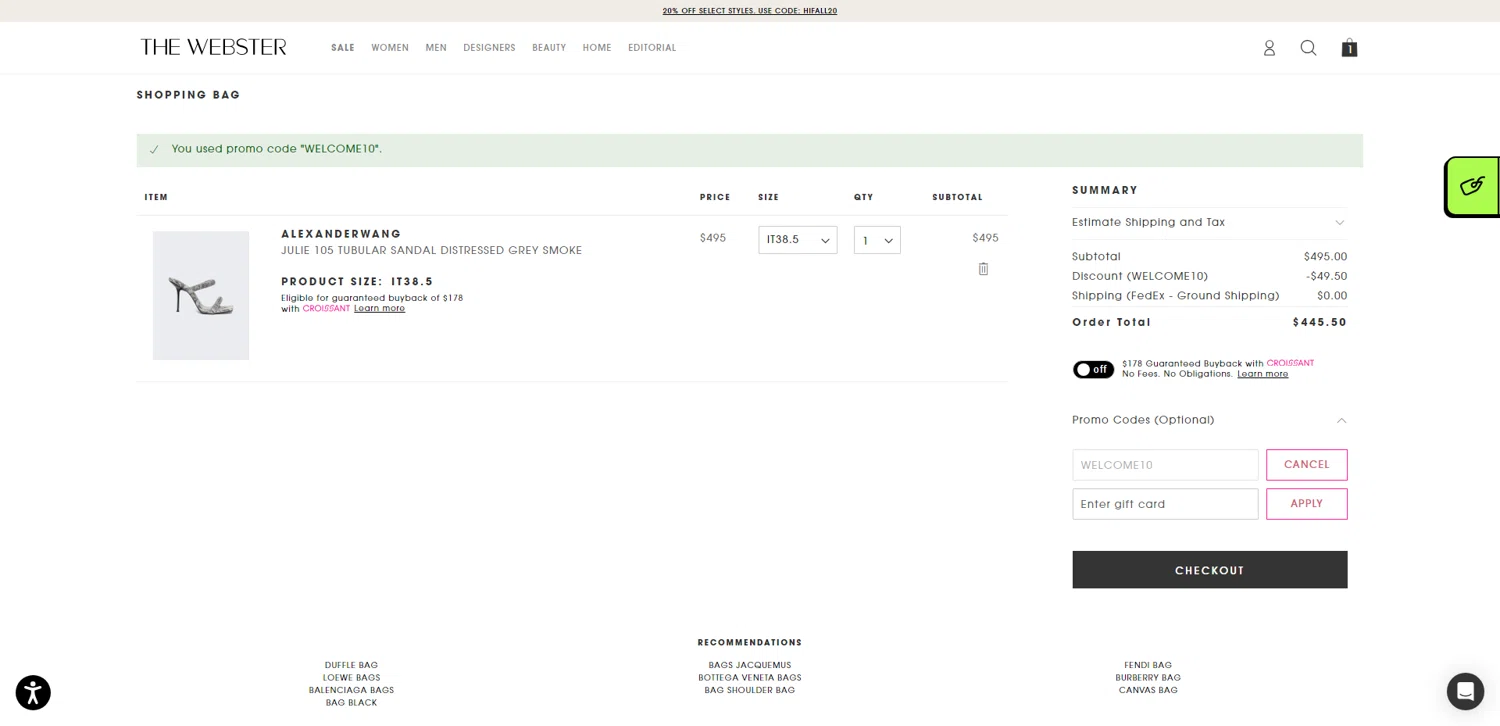Click Learn more in summary buyback
Viewport: 1500px width, 726px height.
pyautogui.click(x=1262, y=374)
